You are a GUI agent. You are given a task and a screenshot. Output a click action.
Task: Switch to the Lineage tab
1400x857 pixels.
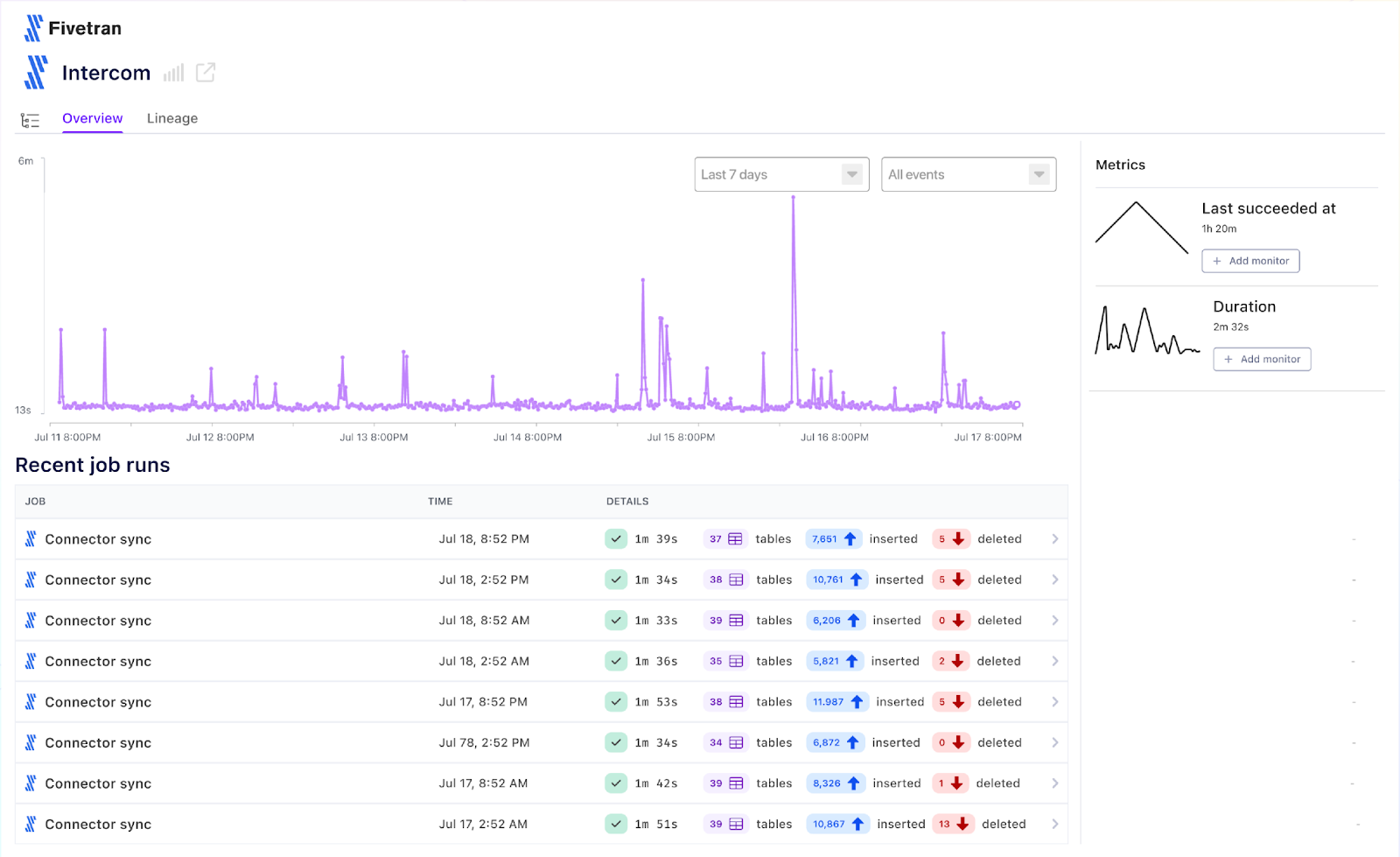(172, 118)
